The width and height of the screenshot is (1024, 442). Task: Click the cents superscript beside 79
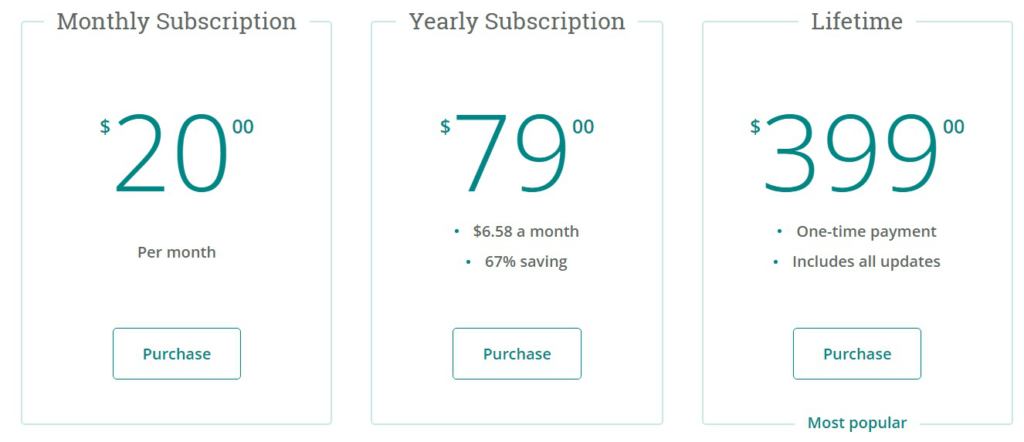(583, 127)
